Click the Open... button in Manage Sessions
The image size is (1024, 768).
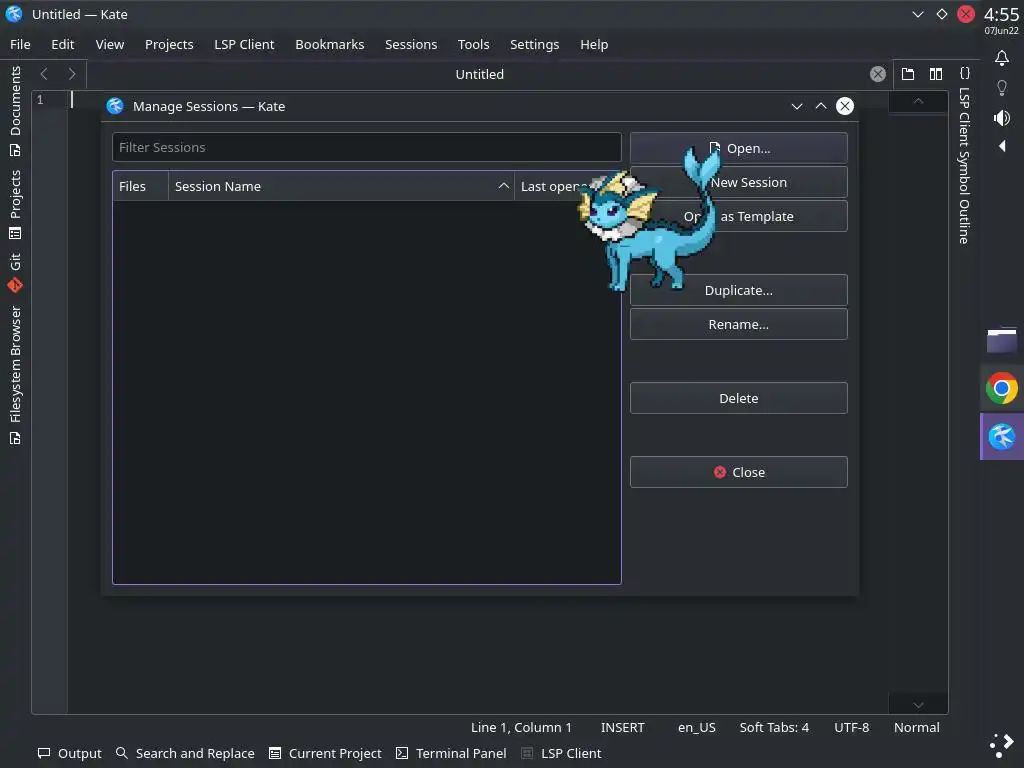point(739,148)
